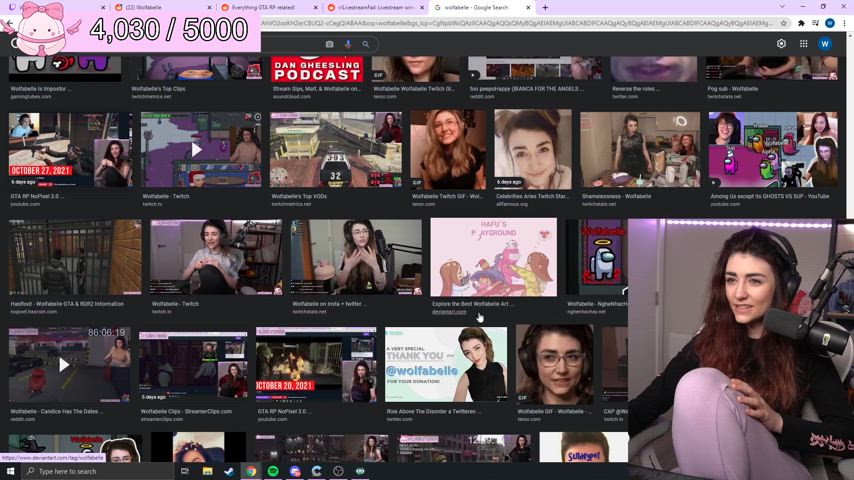Open the '@wolfabelle thank you' donation image
The image size is (854, 480).
(x=446, y=364)
